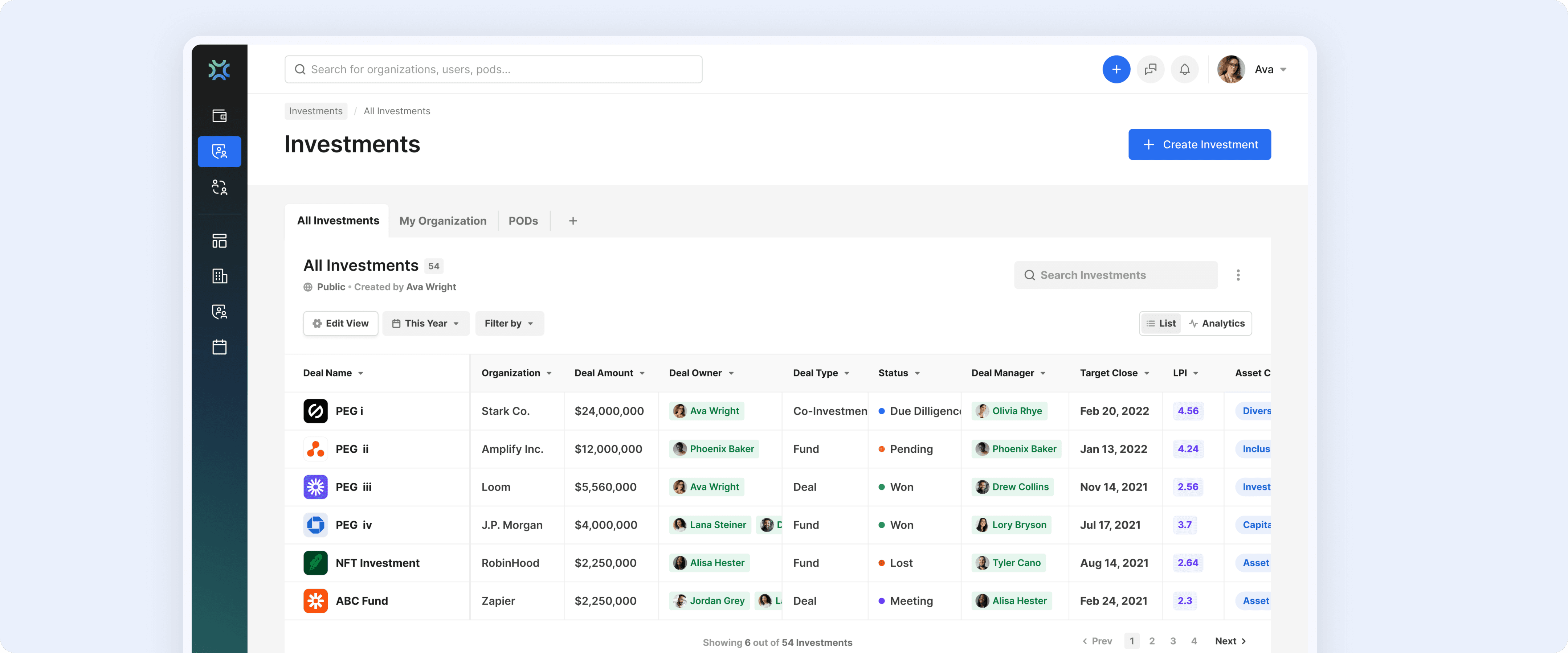
Task: Open the wallet icon in sidebar
Action: [x=219, y=116]
